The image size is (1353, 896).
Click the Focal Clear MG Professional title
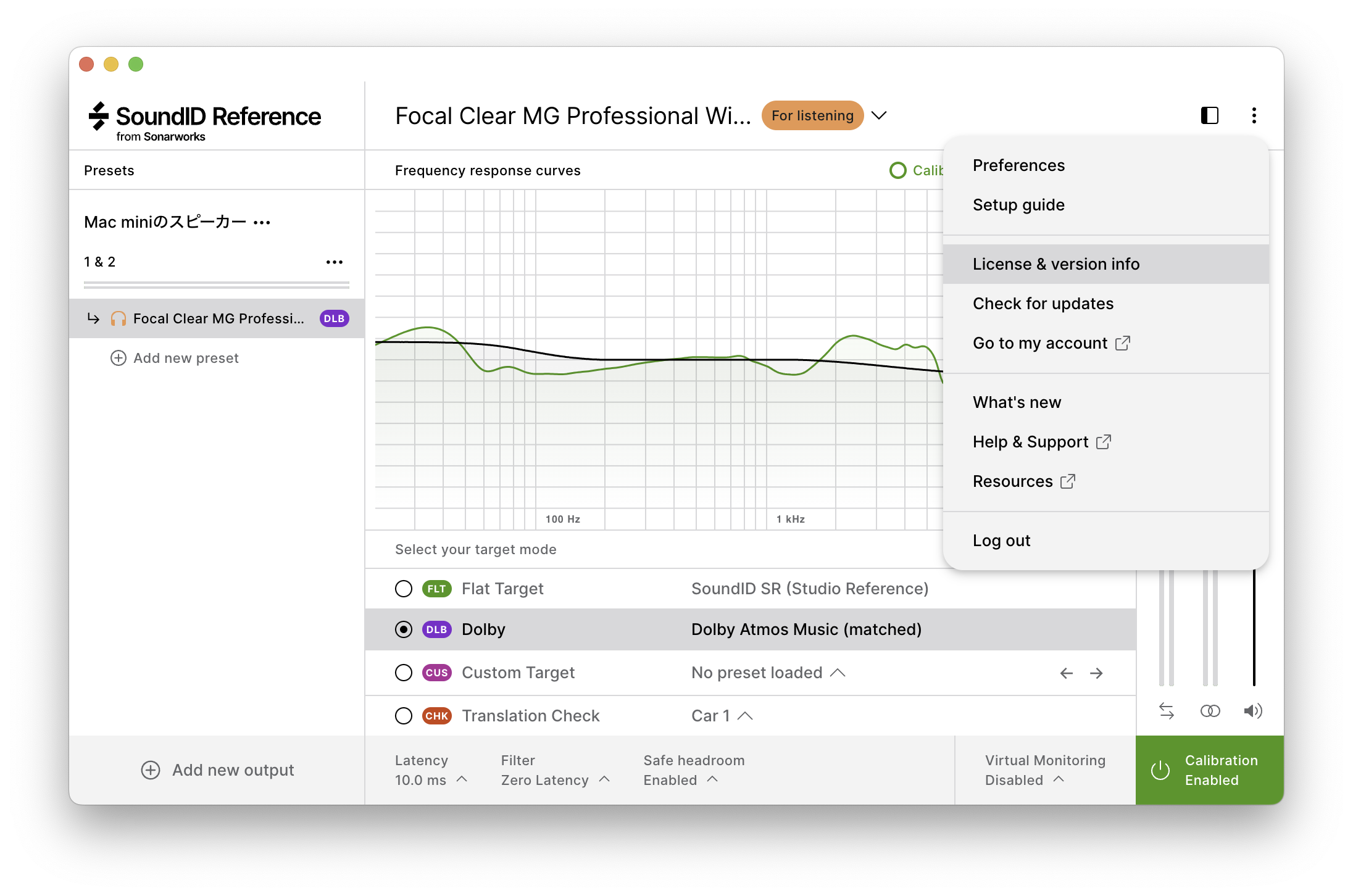573,116
